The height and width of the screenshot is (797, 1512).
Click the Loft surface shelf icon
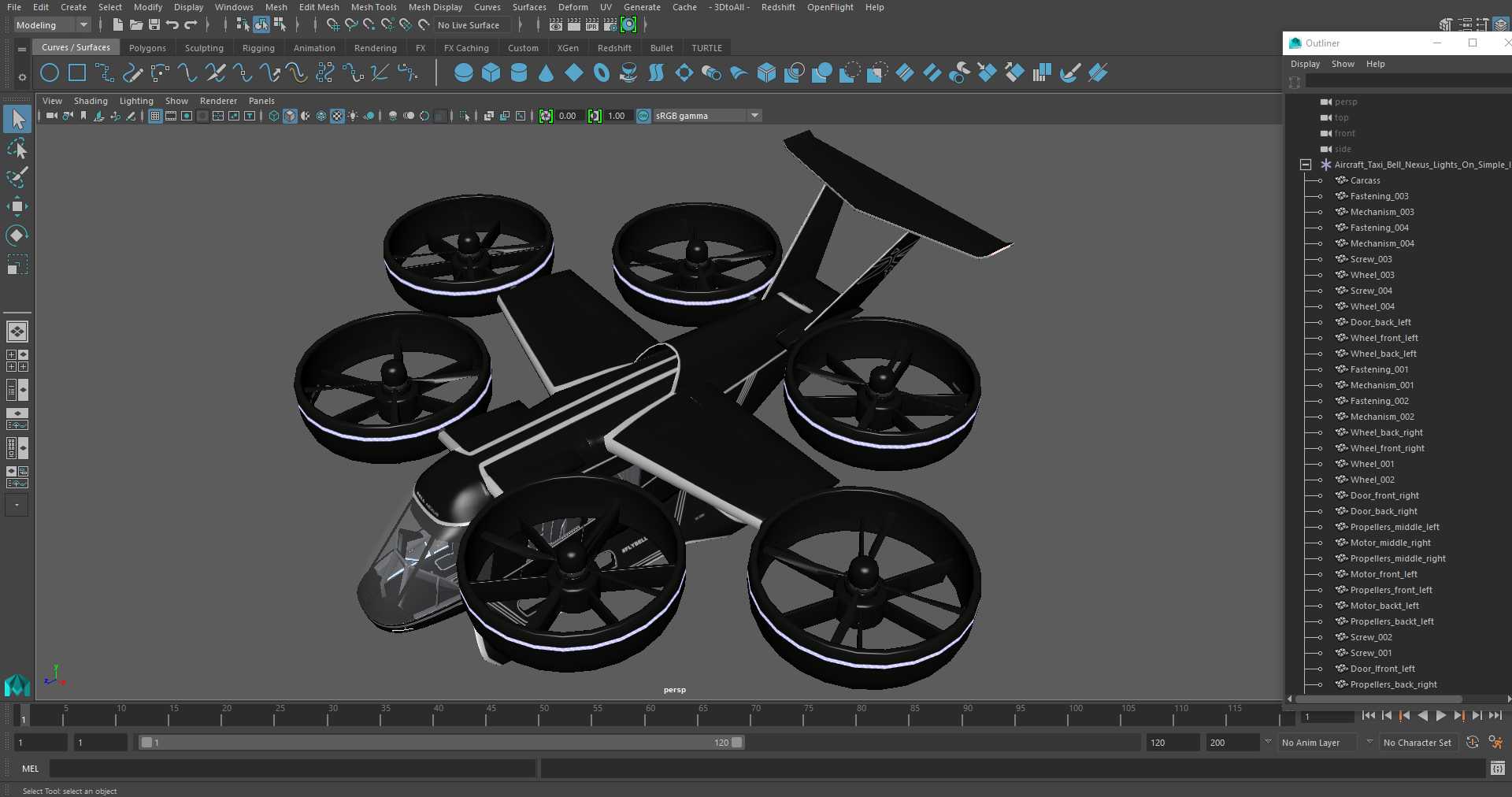click(x=656, y=73)
